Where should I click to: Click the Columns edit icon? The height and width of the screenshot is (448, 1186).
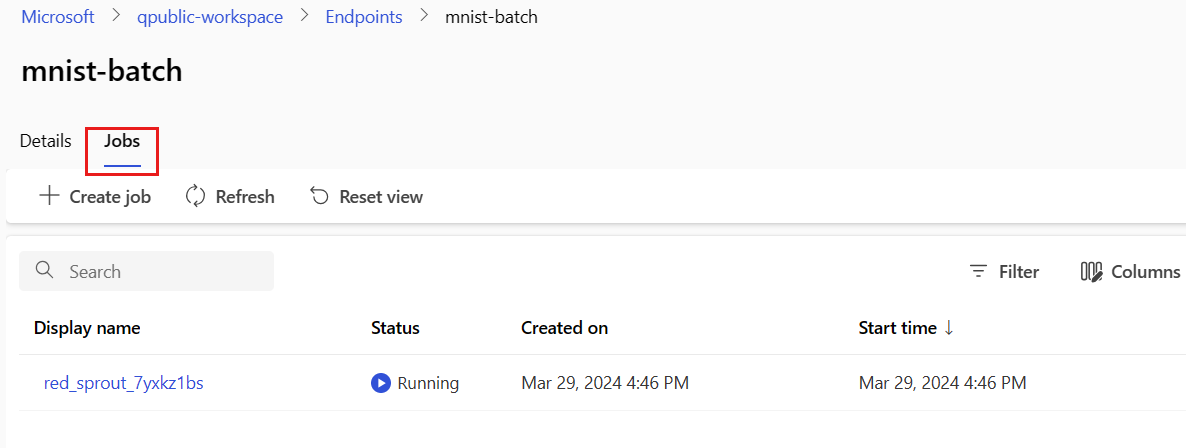(1091, 272)
